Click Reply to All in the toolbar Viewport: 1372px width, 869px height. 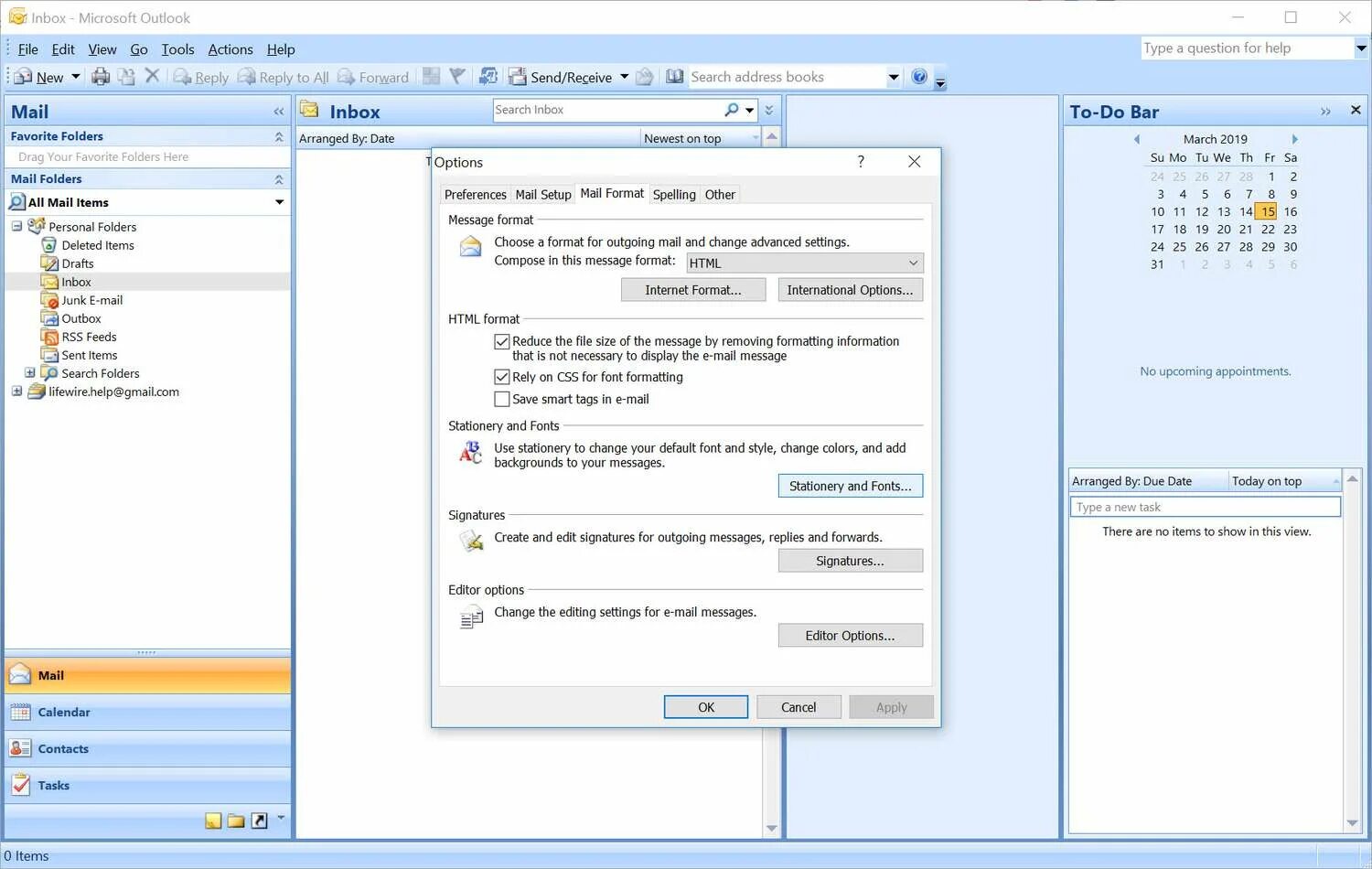(284, 78)
